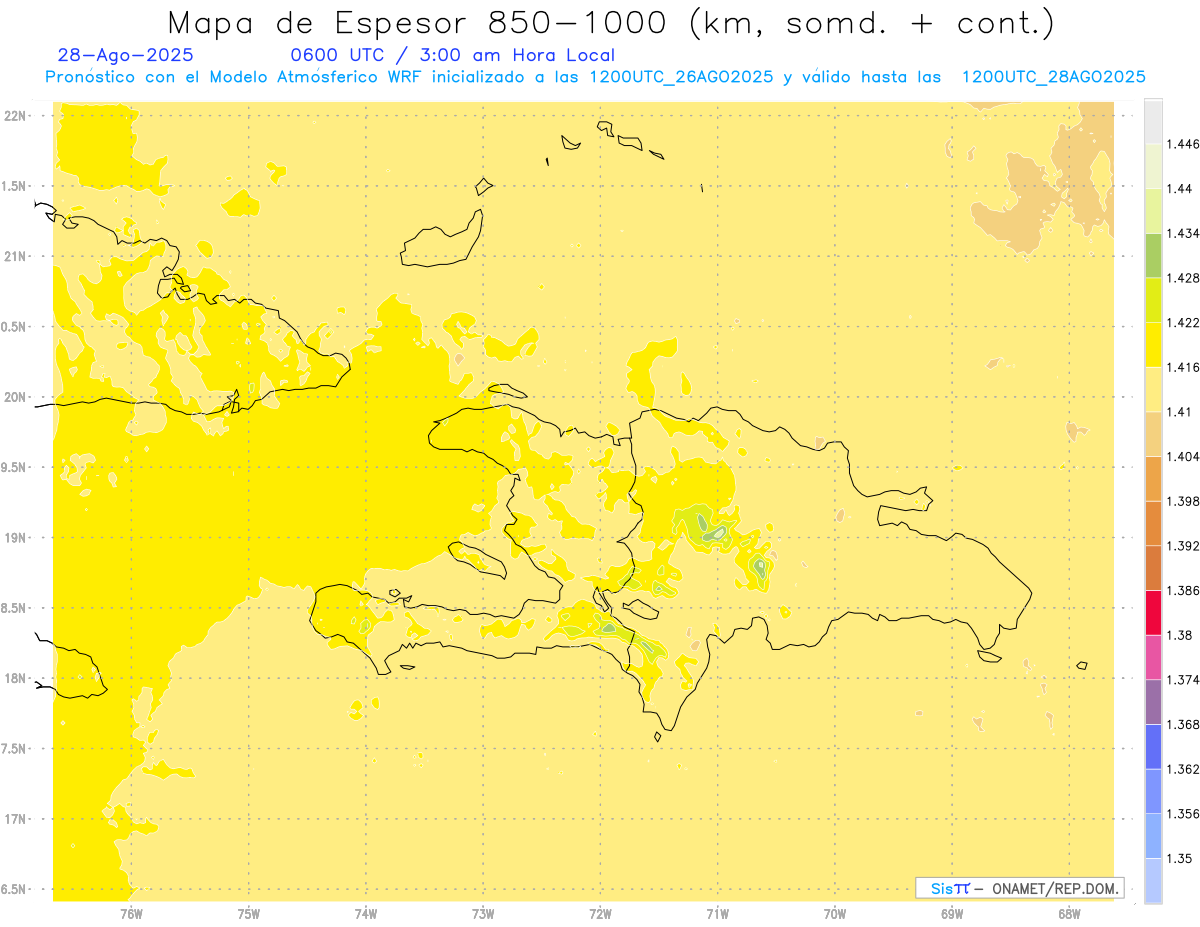
Task: Pick the tan legend band 1.404 to 1.41
Action: point(1153,434)
